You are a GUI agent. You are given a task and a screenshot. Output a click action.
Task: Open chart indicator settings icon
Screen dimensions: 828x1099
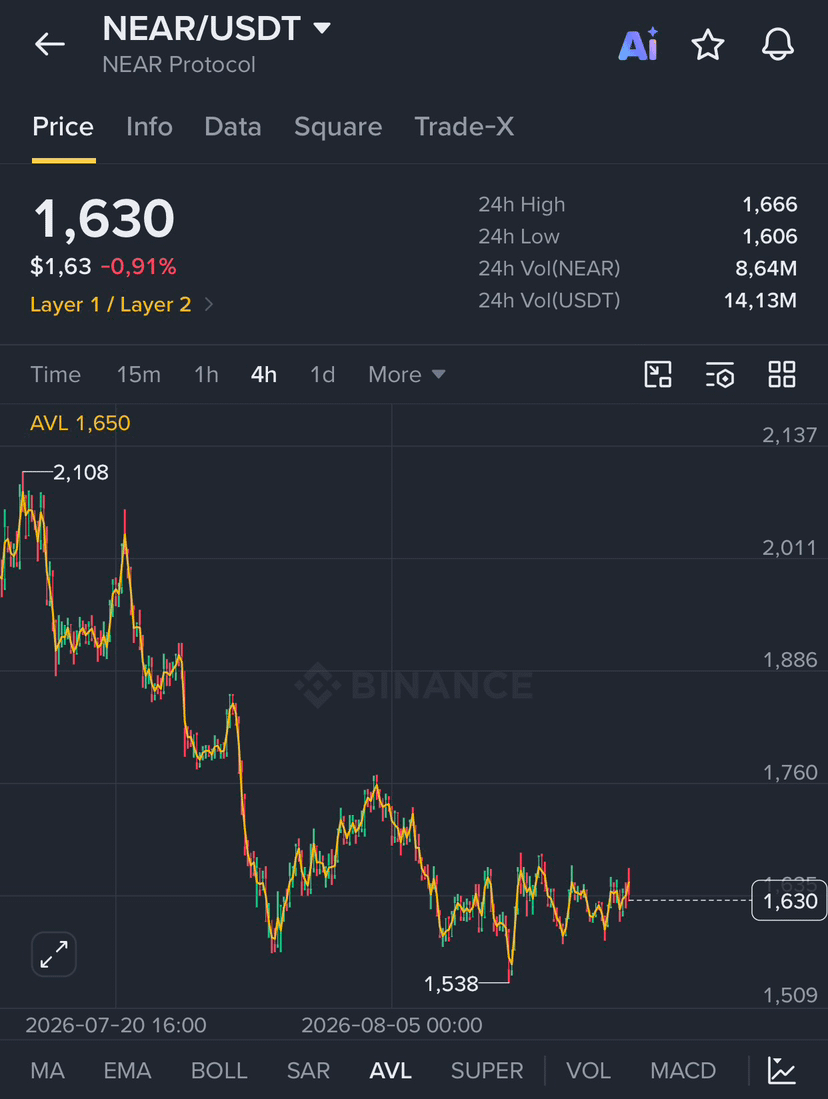720,374
